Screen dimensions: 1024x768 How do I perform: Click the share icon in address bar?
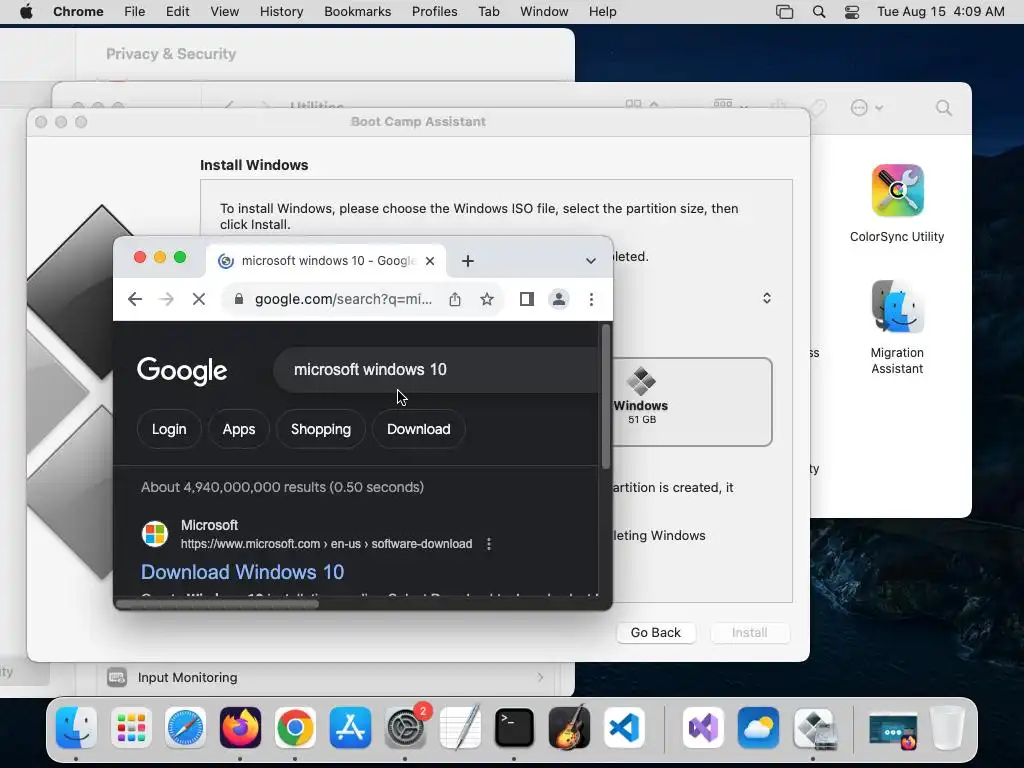point(455,299)
